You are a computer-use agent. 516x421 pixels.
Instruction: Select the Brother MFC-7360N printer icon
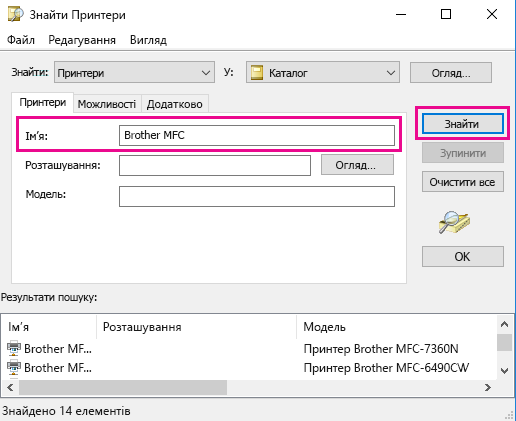click(x=14, y=348)
